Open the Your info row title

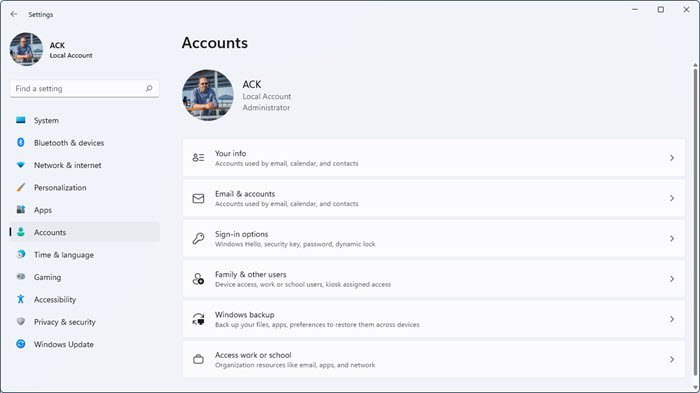click(230, 153)
